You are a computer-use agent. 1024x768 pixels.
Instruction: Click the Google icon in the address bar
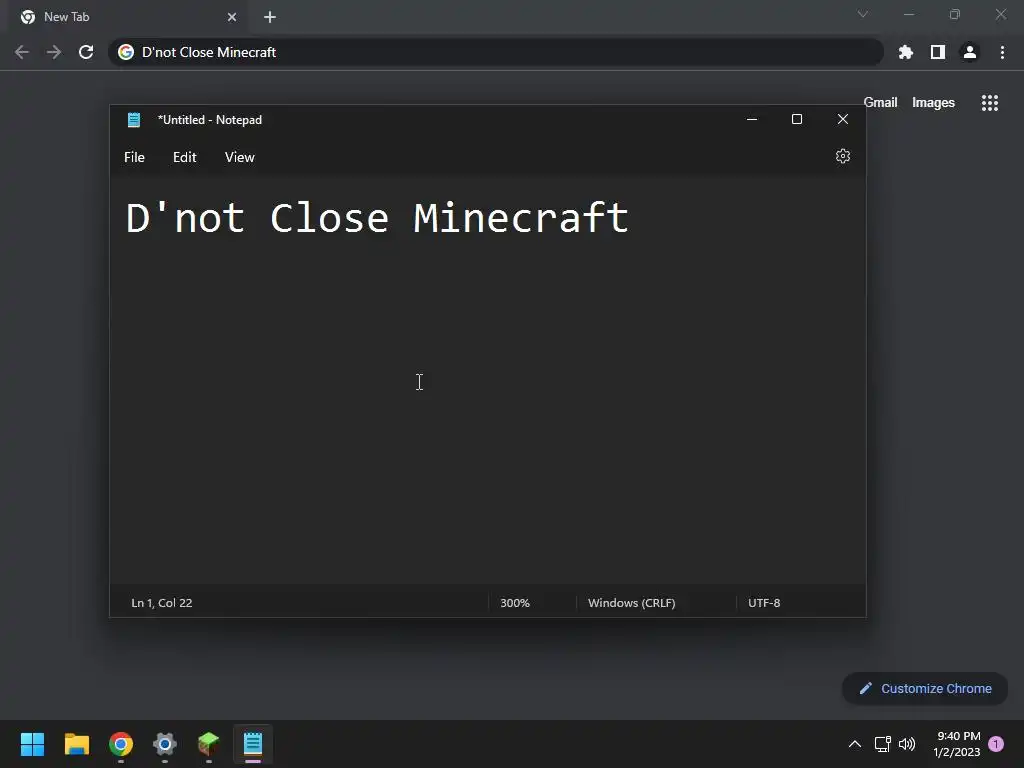coord(126,52)
